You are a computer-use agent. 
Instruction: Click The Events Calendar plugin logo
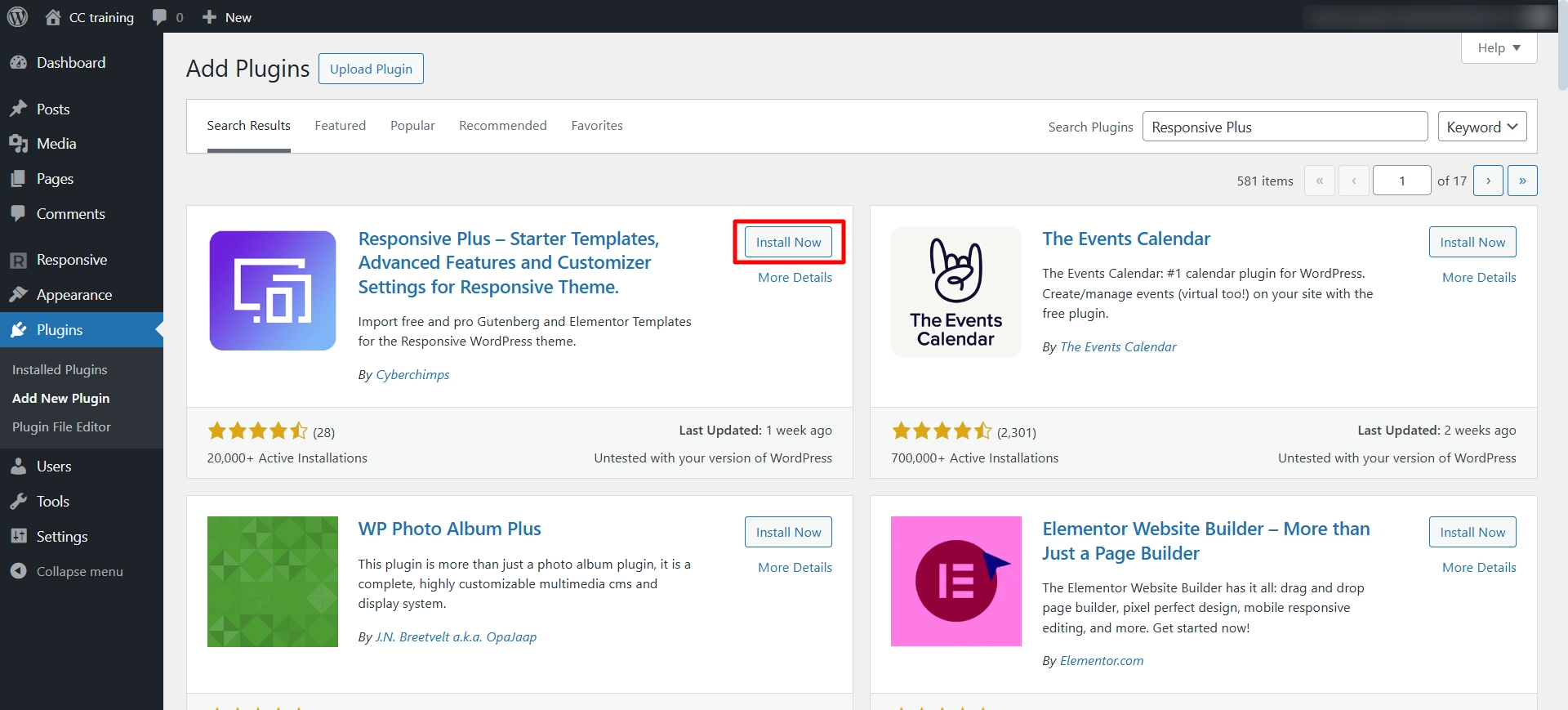(956, 292)
